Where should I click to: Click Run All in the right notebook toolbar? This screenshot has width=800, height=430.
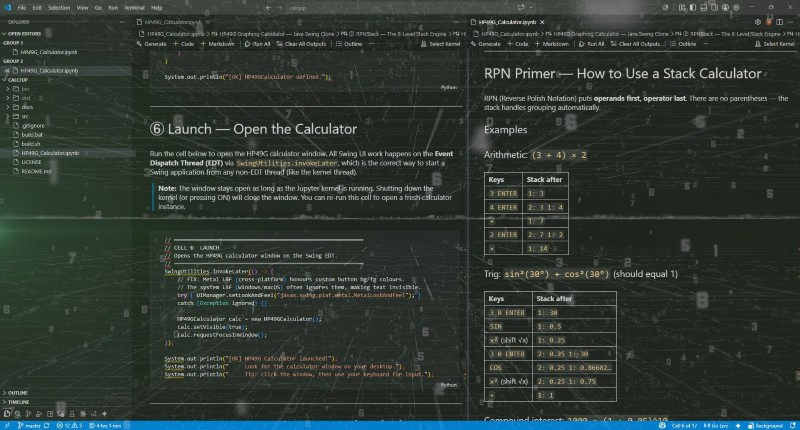592,44
